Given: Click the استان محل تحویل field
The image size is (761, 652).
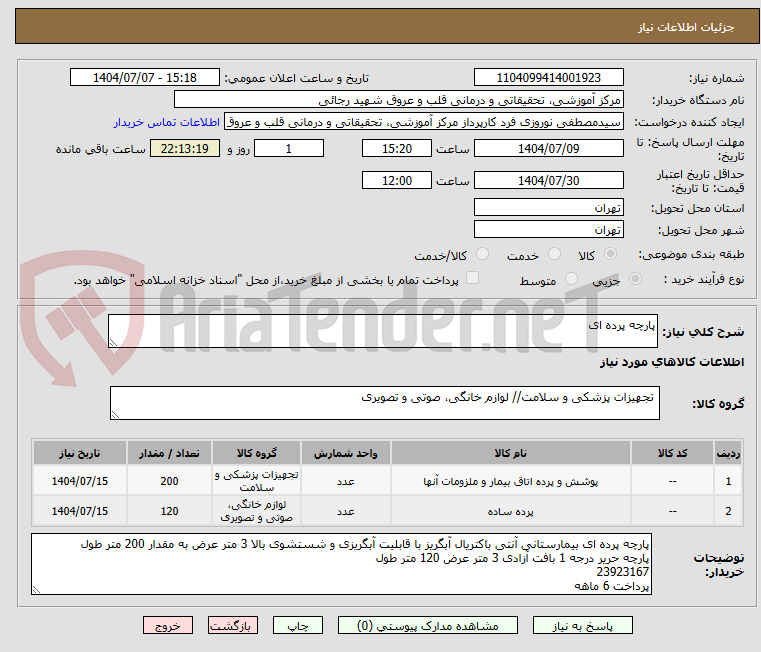Looking at the screenshot, I should 548,208.
